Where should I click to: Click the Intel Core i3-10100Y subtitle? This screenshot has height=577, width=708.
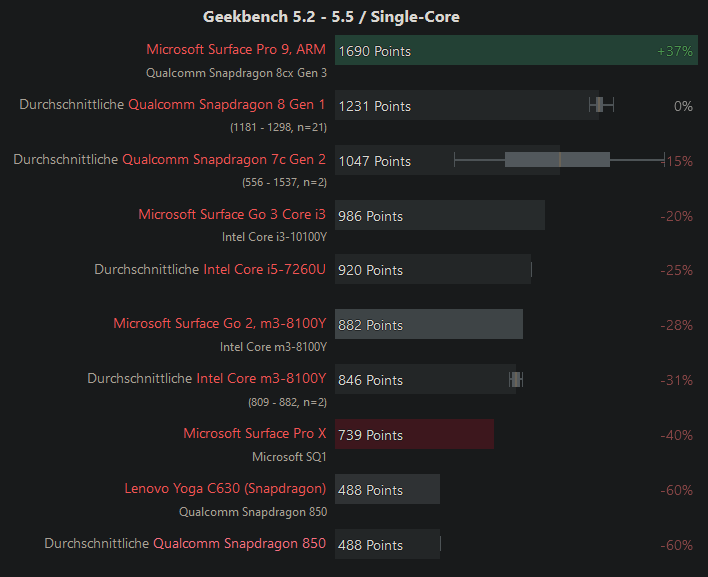275,237
